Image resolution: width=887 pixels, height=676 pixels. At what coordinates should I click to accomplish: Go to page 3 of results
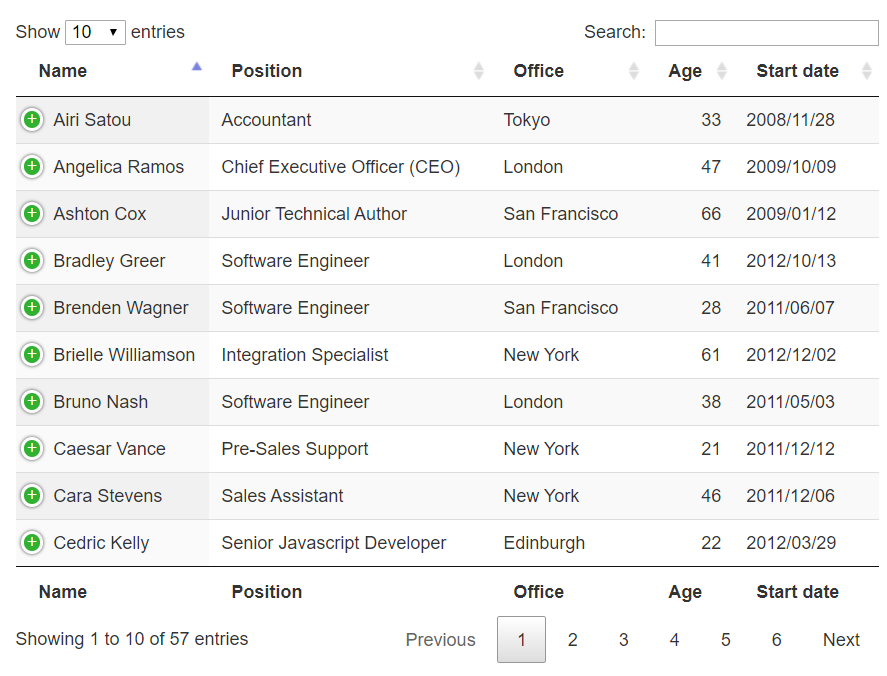623,640
